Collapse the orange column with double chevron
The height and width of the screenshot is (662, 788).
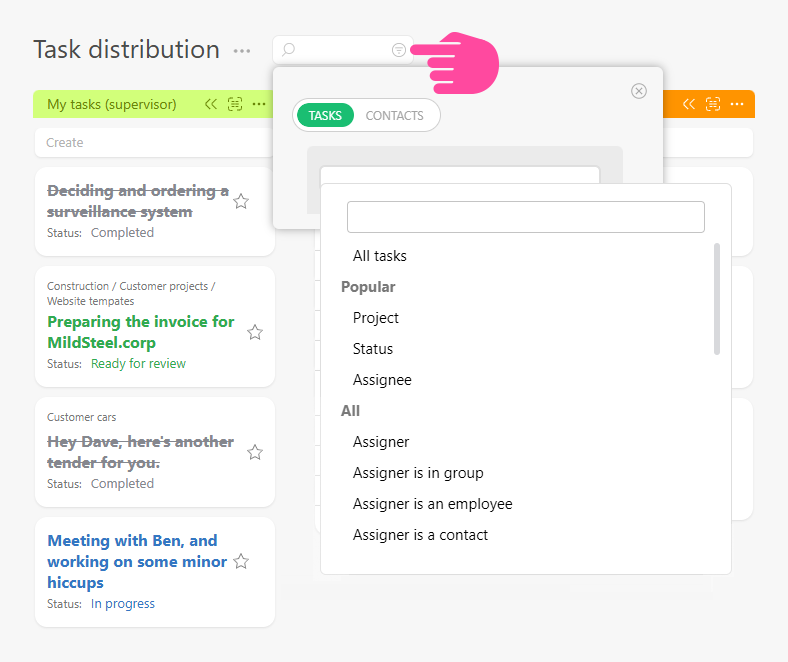click(x=689, y=104)
